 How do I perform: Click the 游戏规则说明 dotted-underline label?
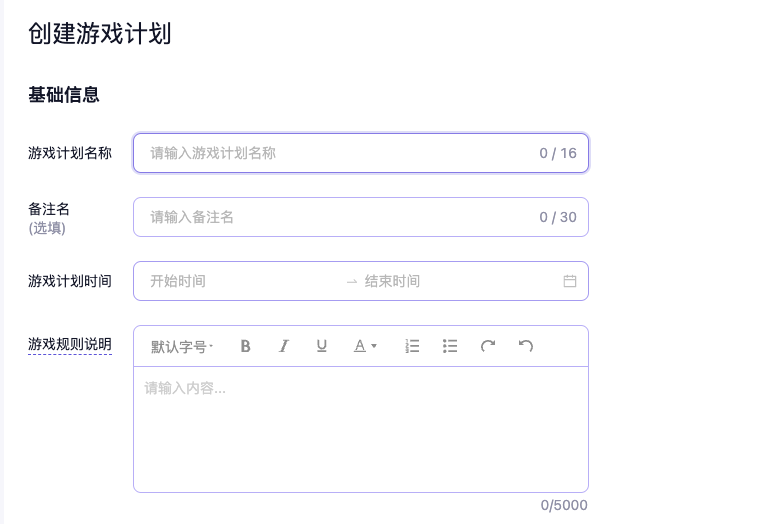pyautogui.click(x=70, y=345)
